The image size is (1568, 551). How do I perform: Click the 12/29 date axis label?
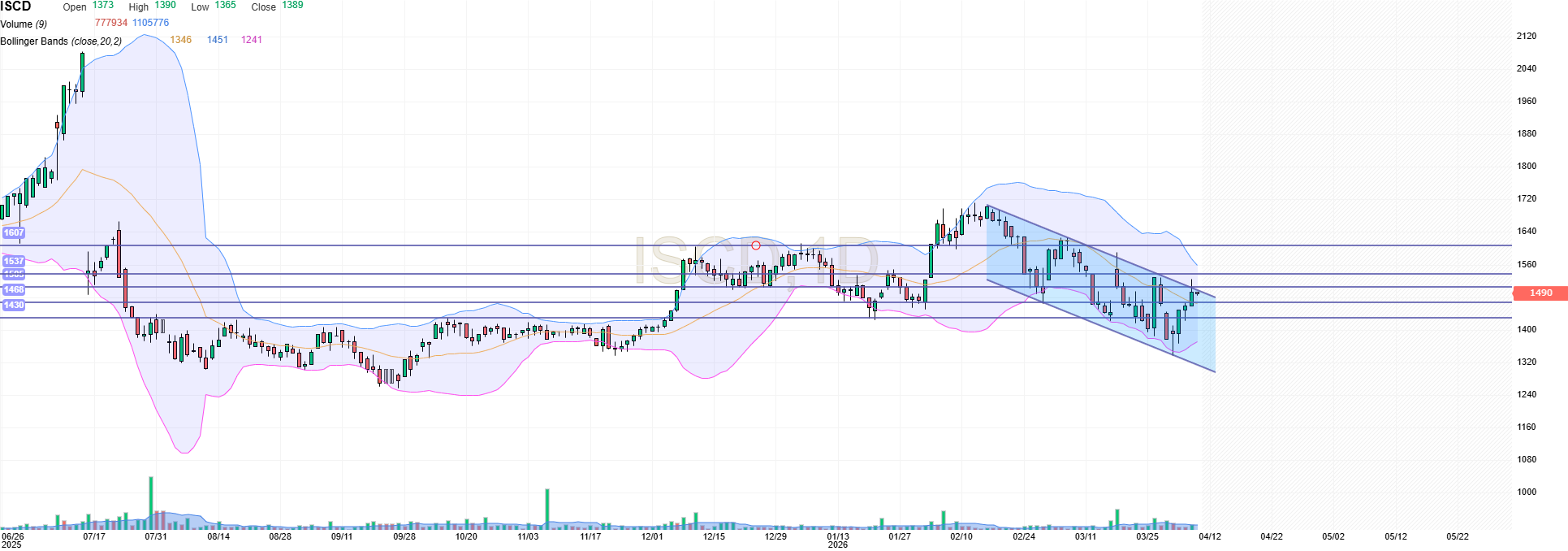(x=775, y=536)
